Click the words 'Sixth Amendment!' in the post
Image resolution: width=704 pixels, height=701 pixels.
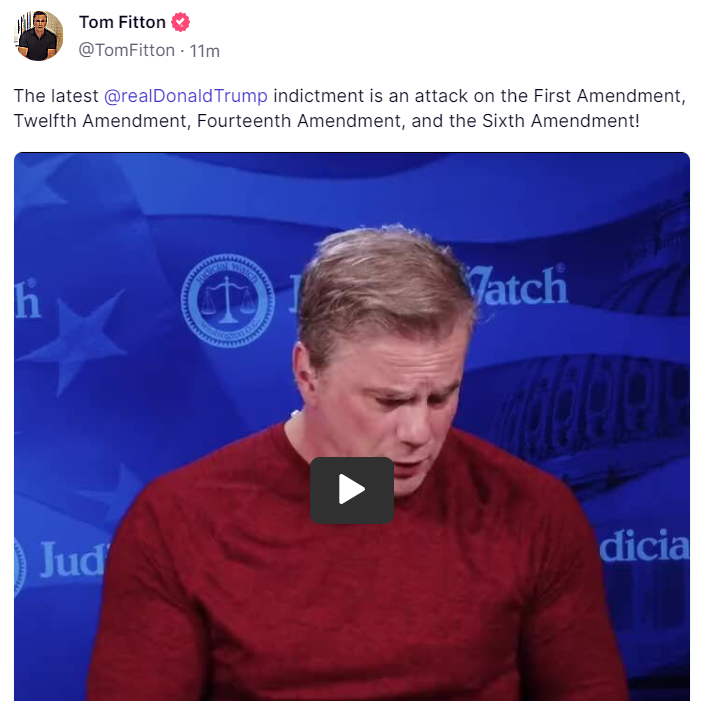pos(560,121)
